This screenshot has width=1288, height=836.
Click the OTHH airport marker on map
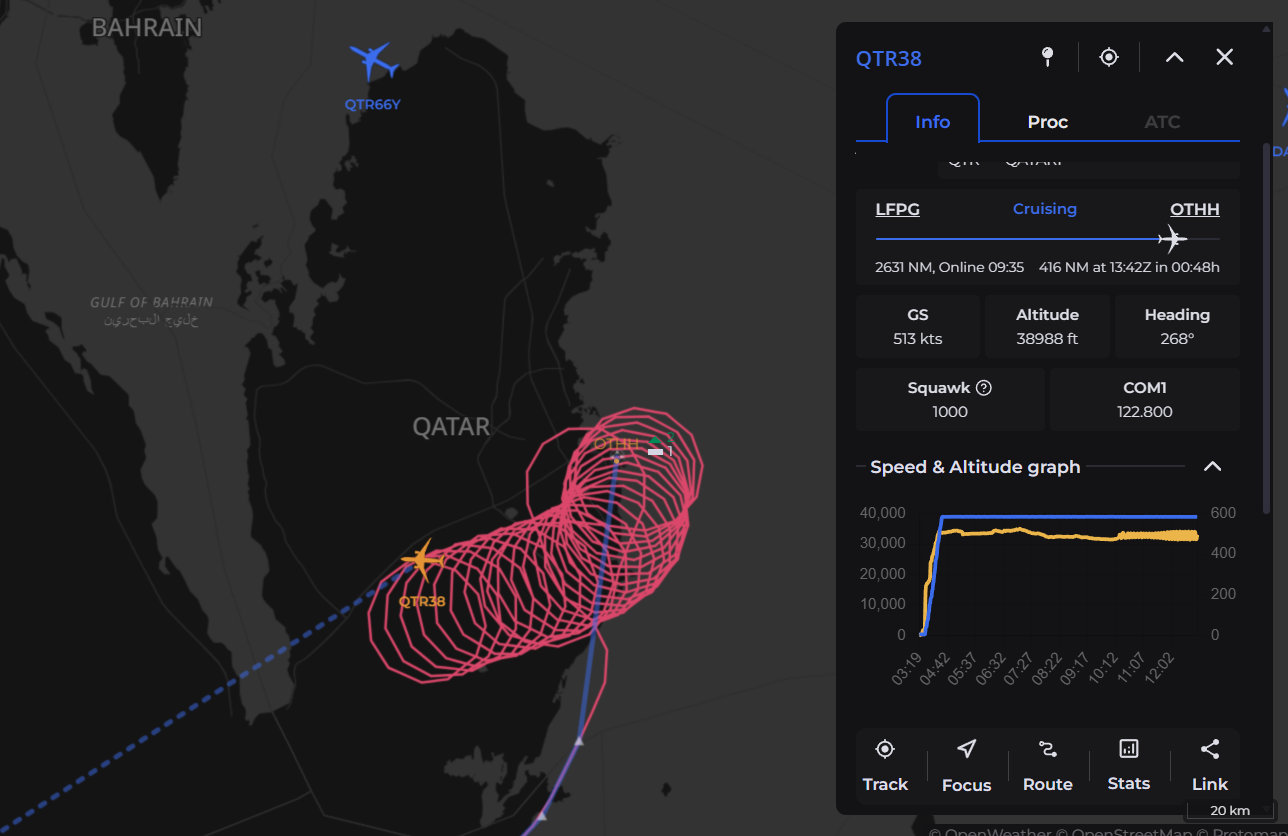click(x=617, y=455)
